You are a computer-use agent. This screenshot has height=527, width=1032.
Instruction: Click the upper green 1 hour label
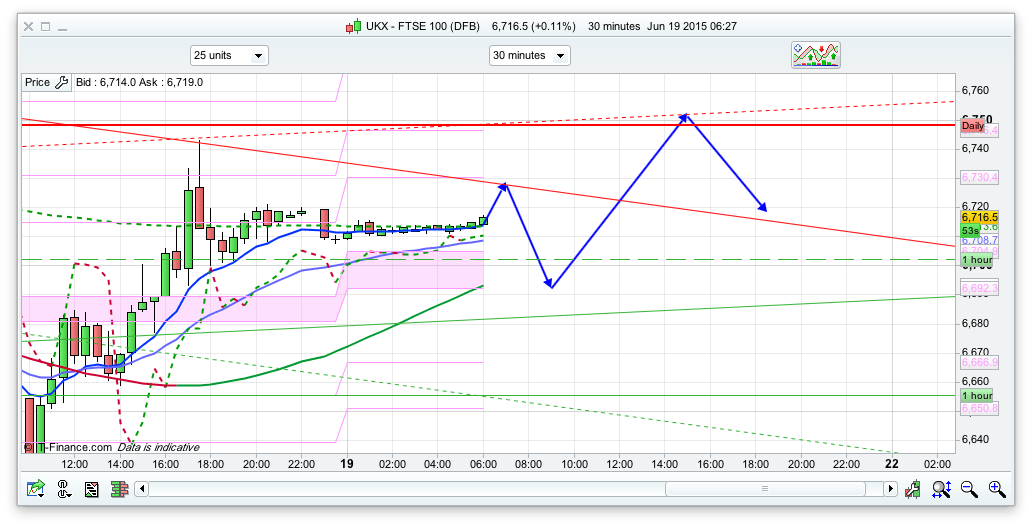pos(976,260)
